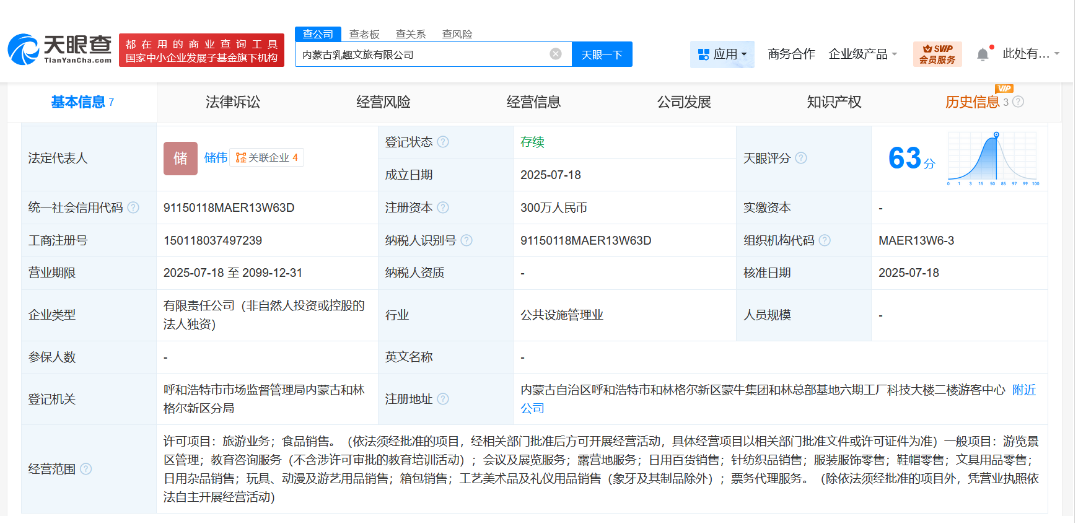Select the 基本信息 tab
This screenshot has width=1075, height=523.
pyautogui.click(x=82, y=102)
